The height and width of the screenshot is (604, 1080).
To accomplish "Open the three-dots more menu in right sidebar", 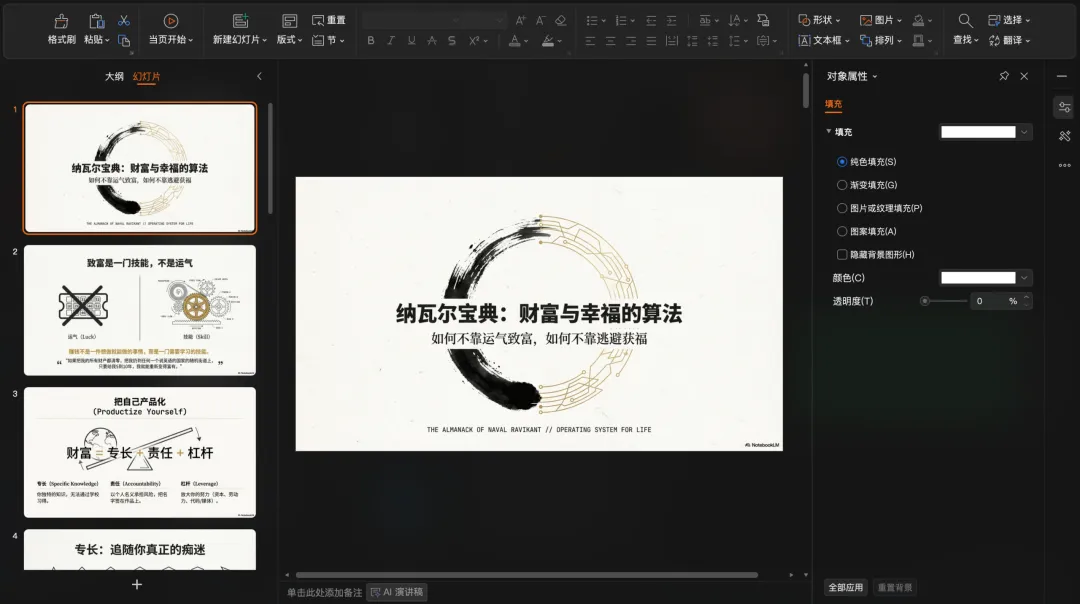I will click(1065, 165).
